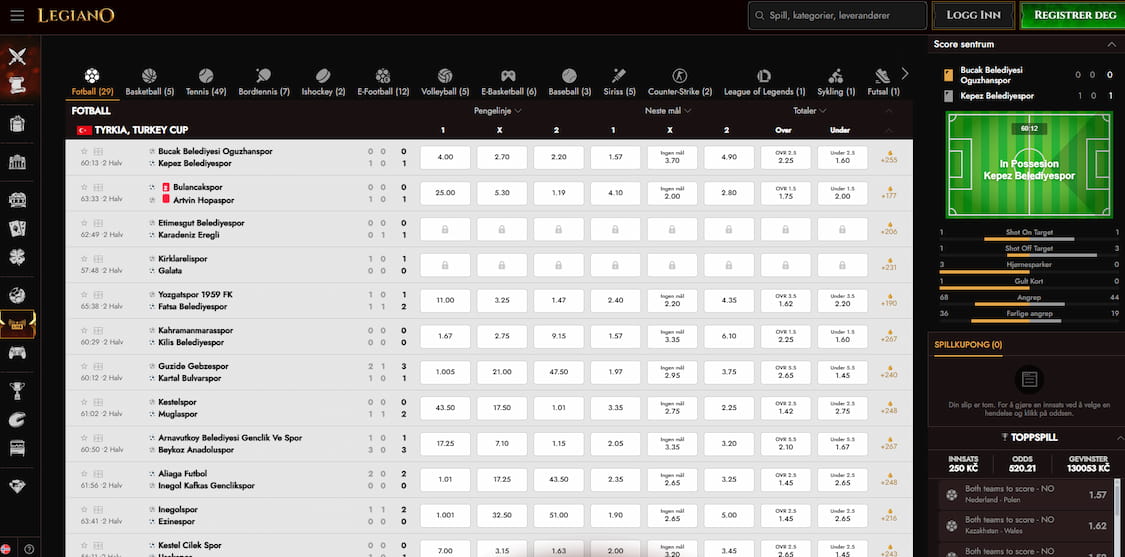Open help question mark icon
This screenshot has width=1125, height=557.
point(29,549)
